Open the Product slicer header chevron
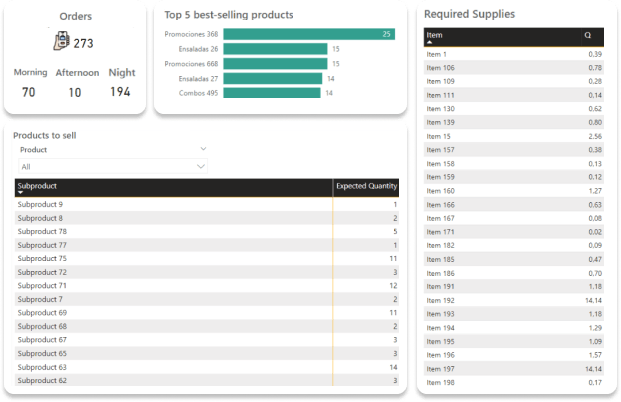Image resolution: width=621 pixels, height=402 pixels. pos(203,149)
